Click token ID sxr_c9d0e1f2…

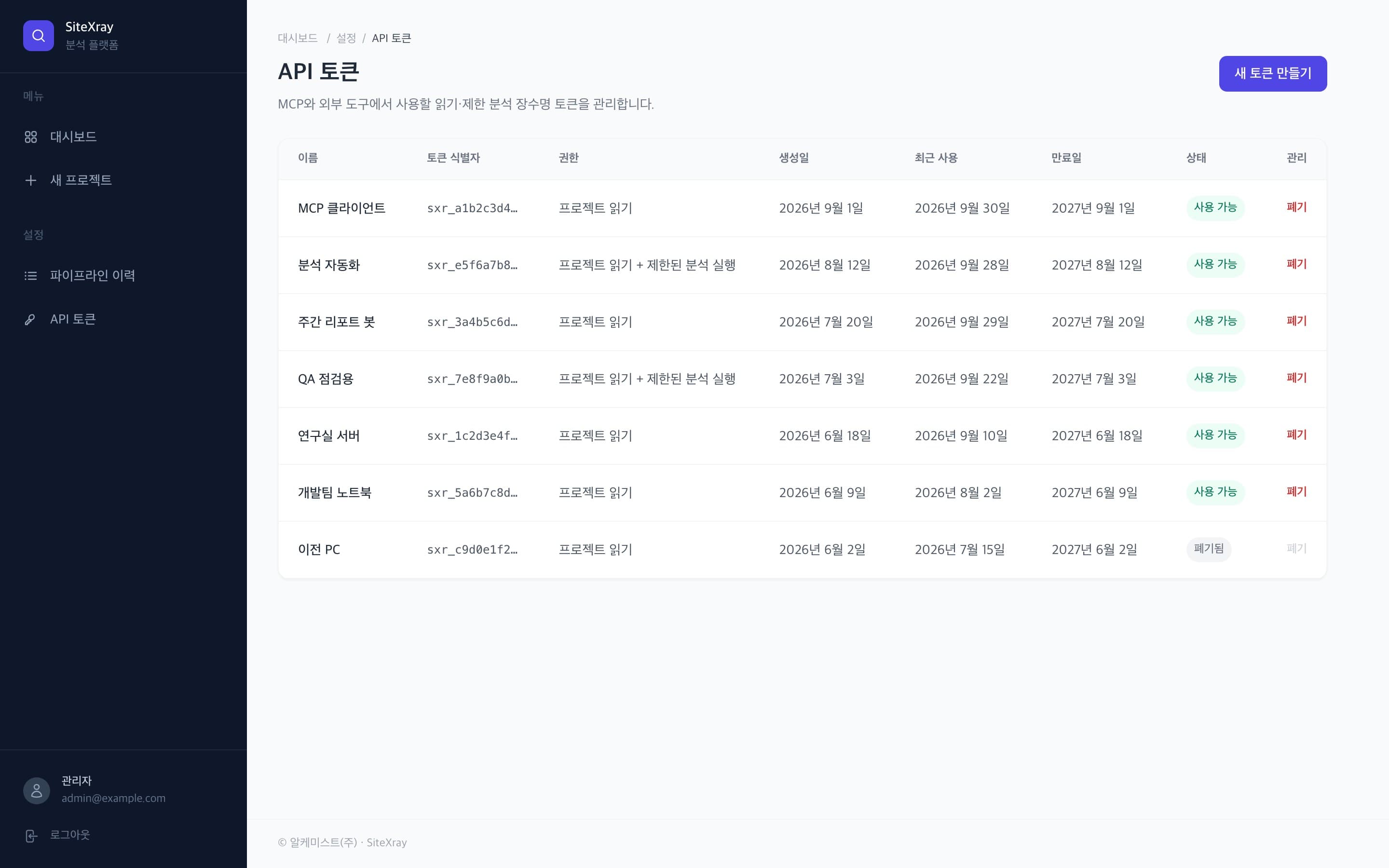(472, 549)
